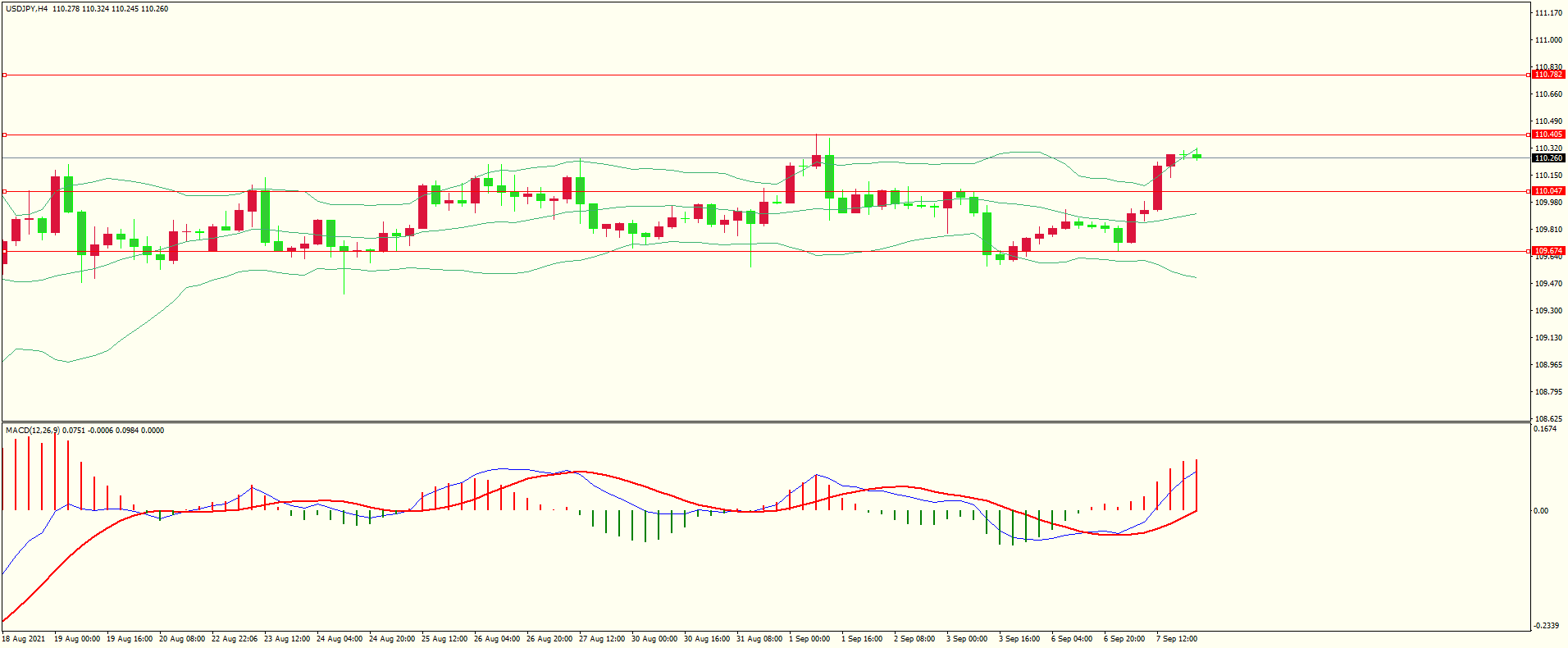Click the 18 Aug 2021 date label
Viewport: 1568px width, 648px height.
pos(24,639)
